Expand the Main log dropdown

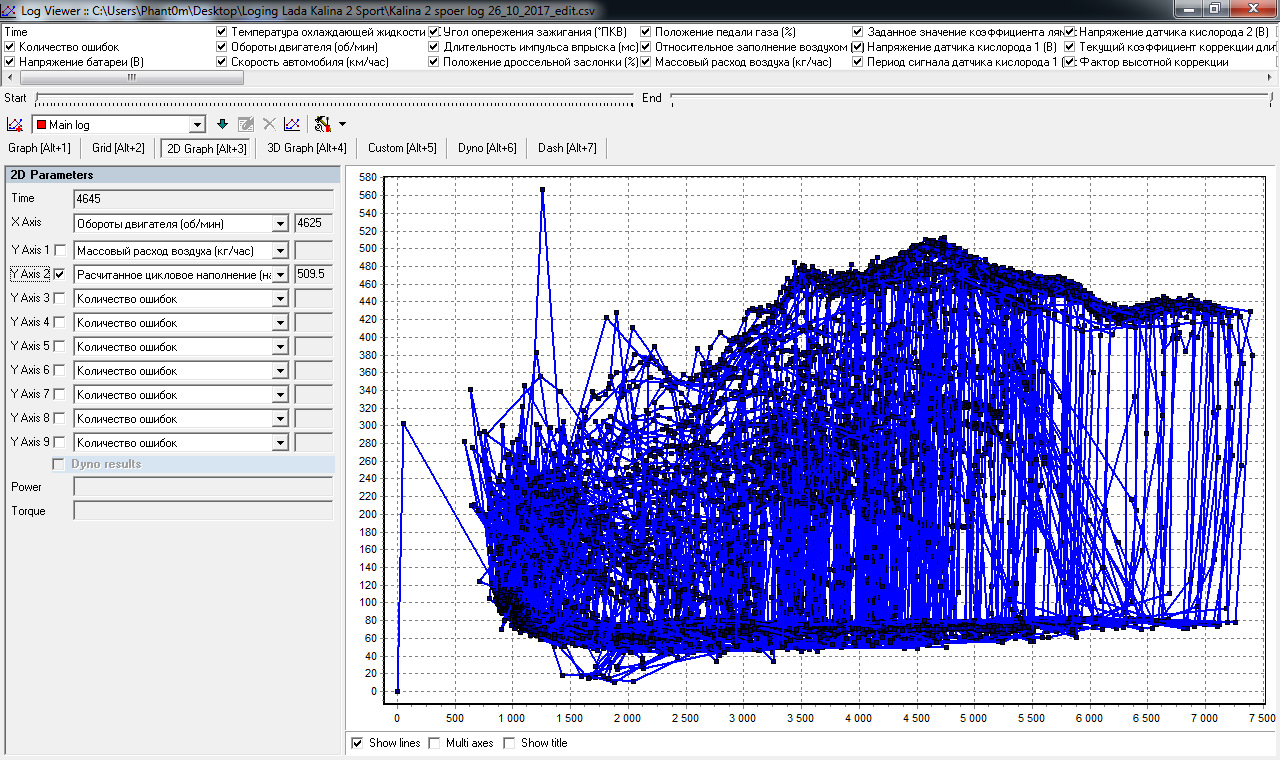(x=197, y=124)
